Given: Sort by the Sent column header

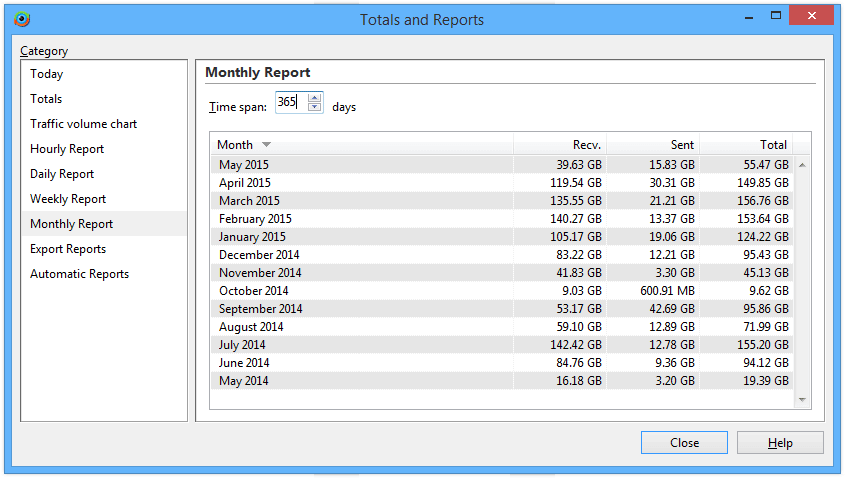Looking at the screenshot, I should (x=653, y=145).
